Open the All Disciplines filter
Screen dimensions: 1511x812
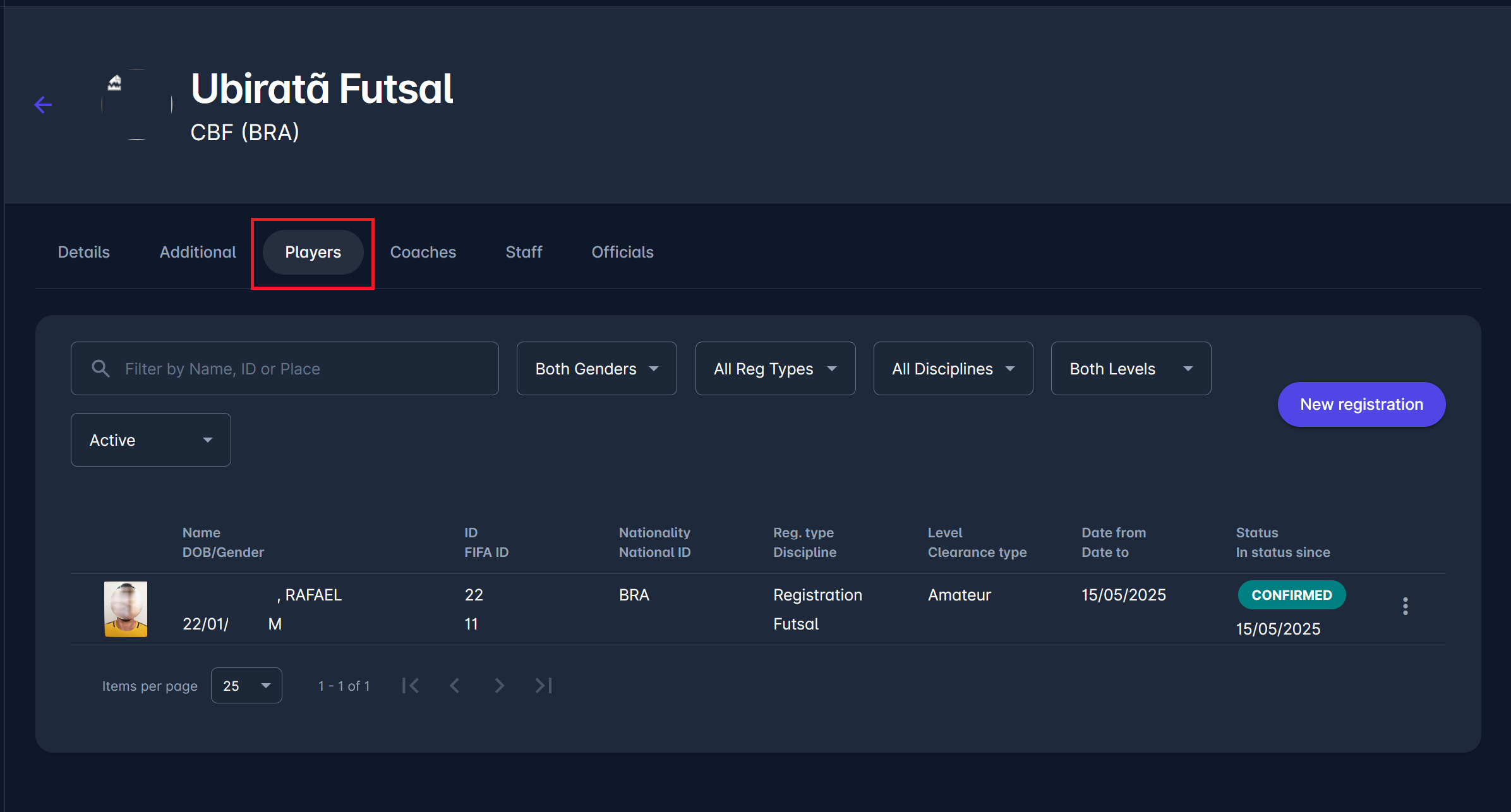click(953, 369)
